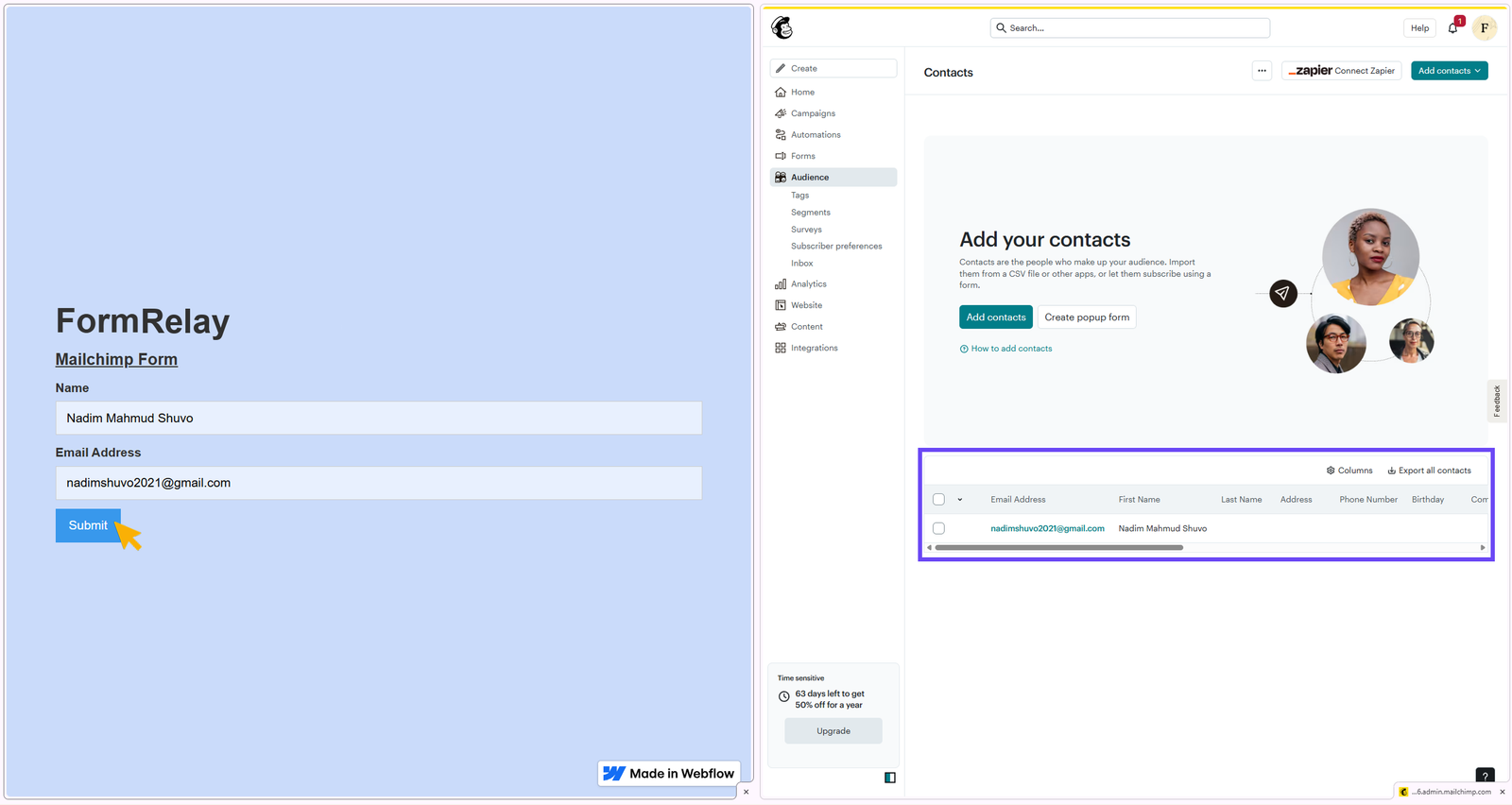Click Create popup form button
The width and height of the screenshot is (1512, 805).
(1087, 317)
